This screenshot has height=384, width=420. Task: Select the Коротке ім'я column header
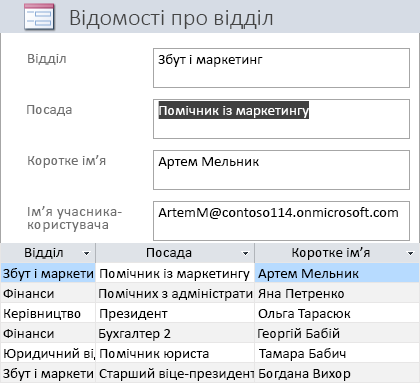[337, 253]
